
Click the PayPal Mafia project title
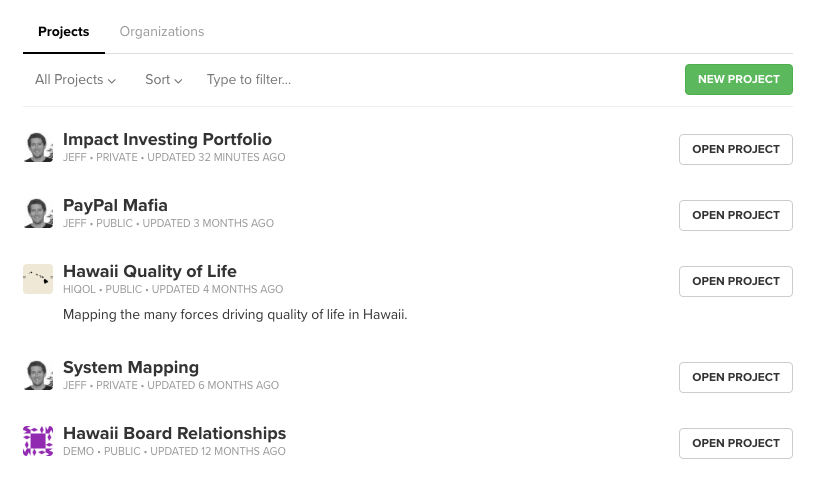tap(115, 206)
